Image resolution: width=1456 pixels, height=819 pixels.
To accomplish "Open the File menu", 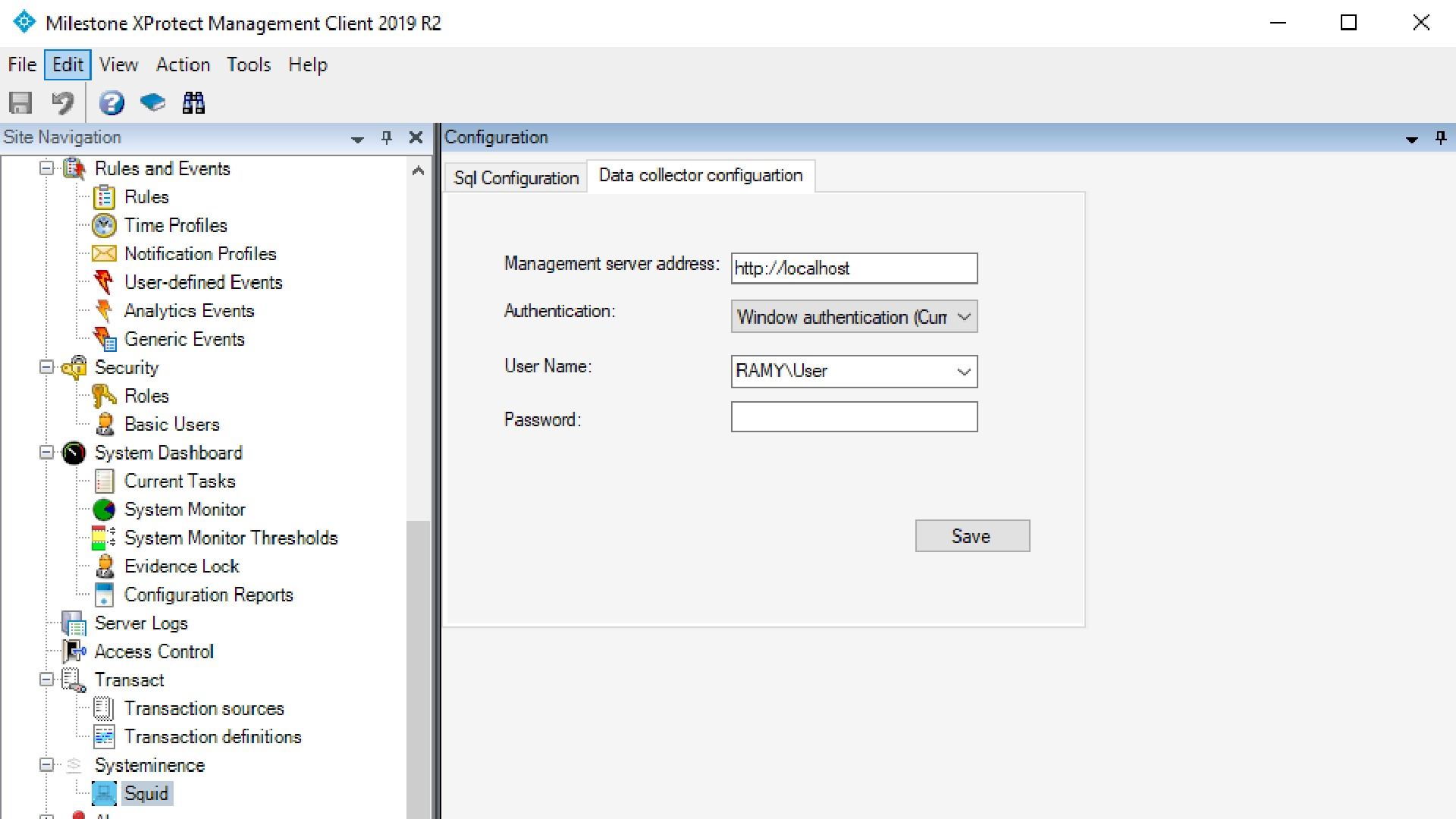I will [x=22, y=65].
